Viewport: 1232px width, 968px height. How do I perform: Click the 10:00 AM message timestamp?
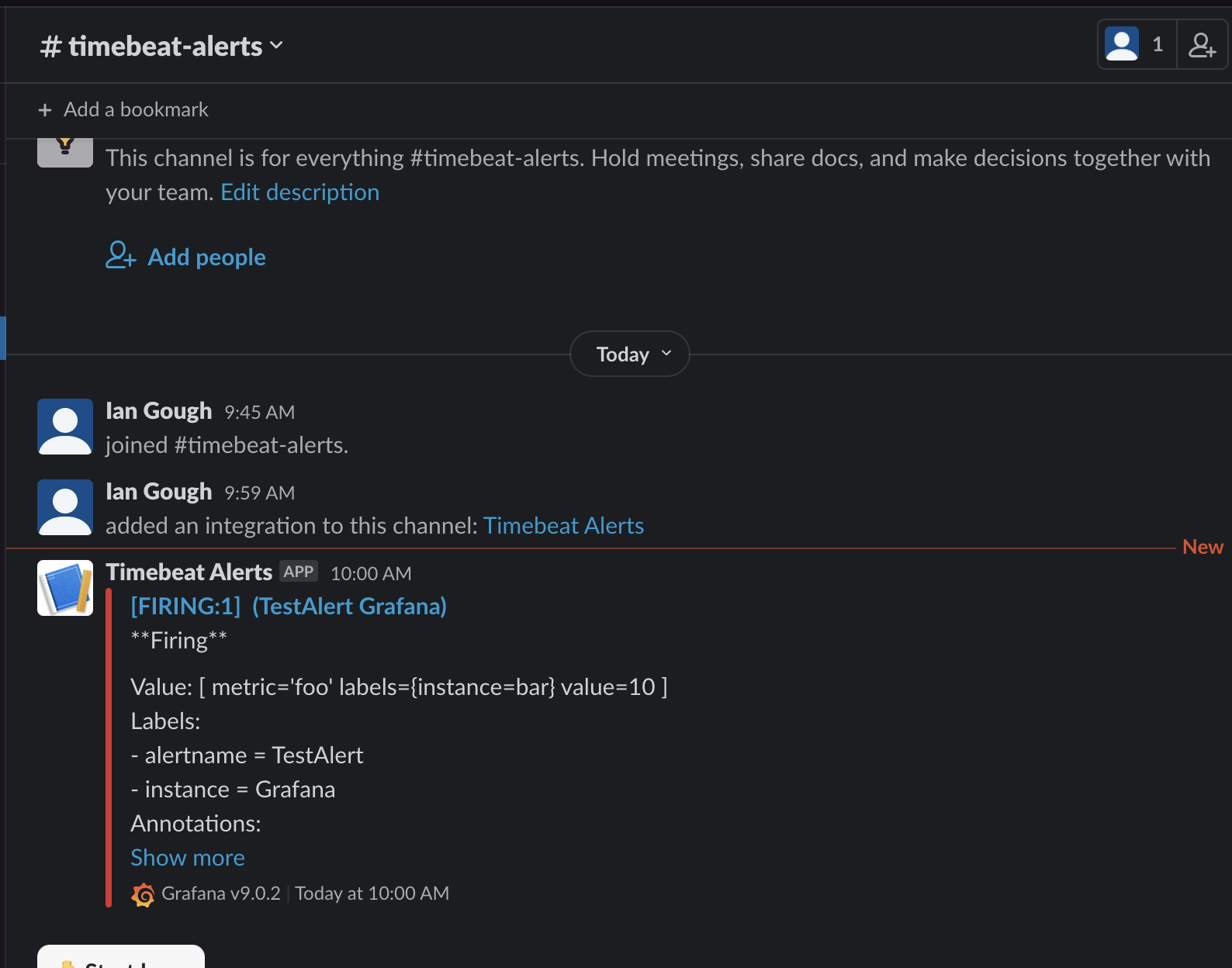371,573
